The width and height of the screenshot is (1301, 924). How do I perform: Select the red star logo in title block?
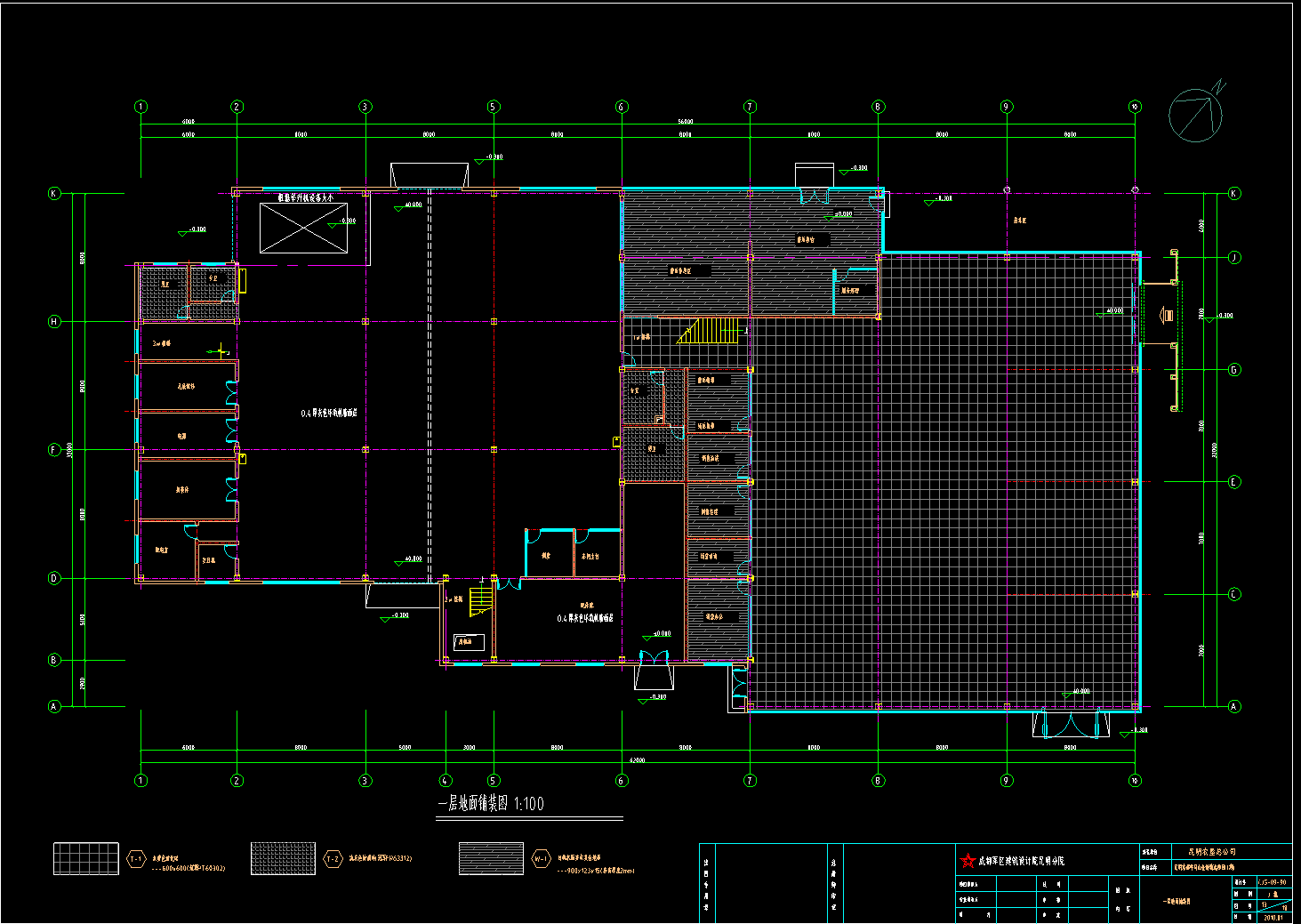pyautogui.click(x=968, y=861)
